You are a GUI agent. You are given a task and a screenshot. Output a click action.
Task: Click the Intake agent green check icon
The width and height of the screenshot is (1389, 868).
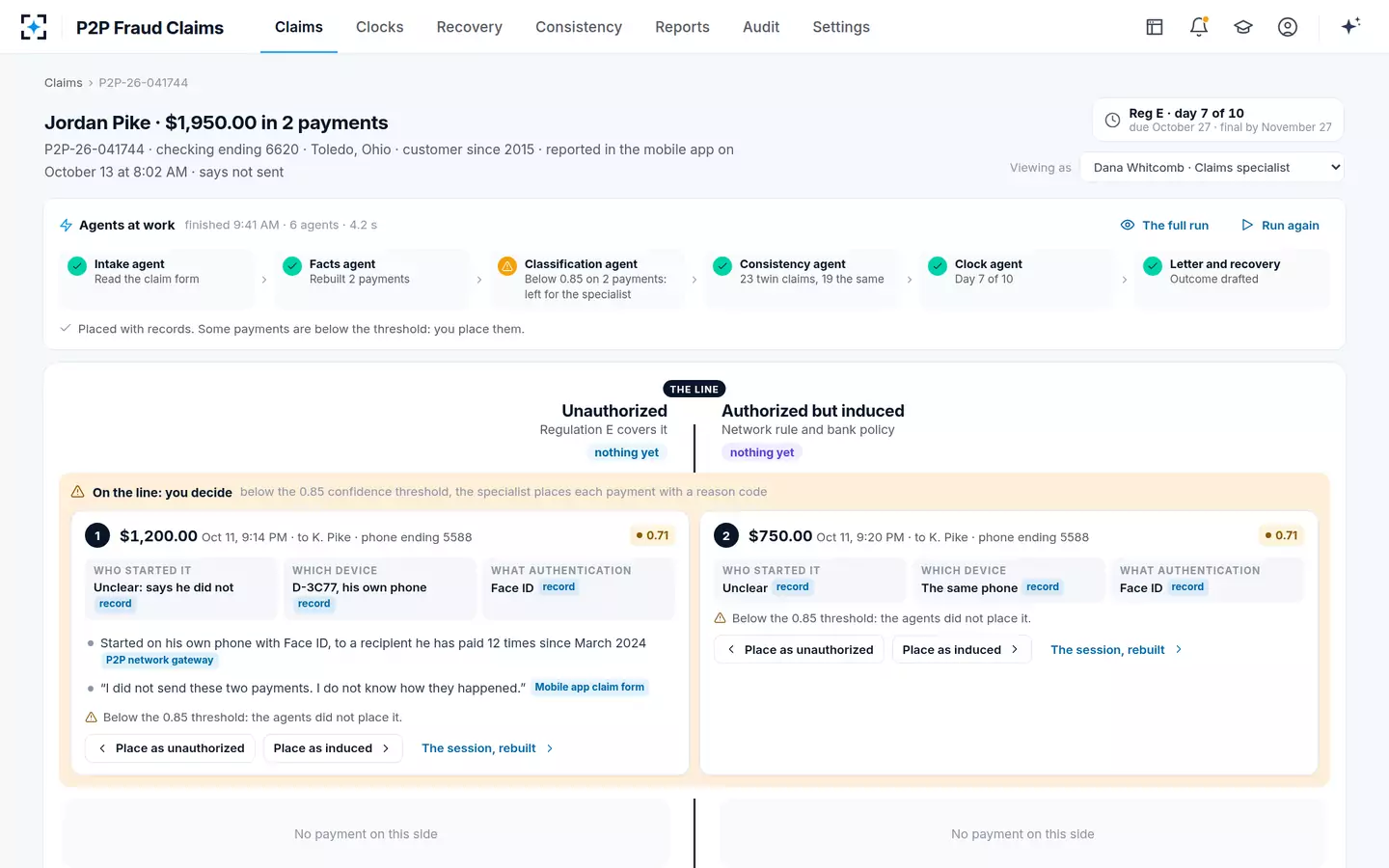[x=77, y=266]
